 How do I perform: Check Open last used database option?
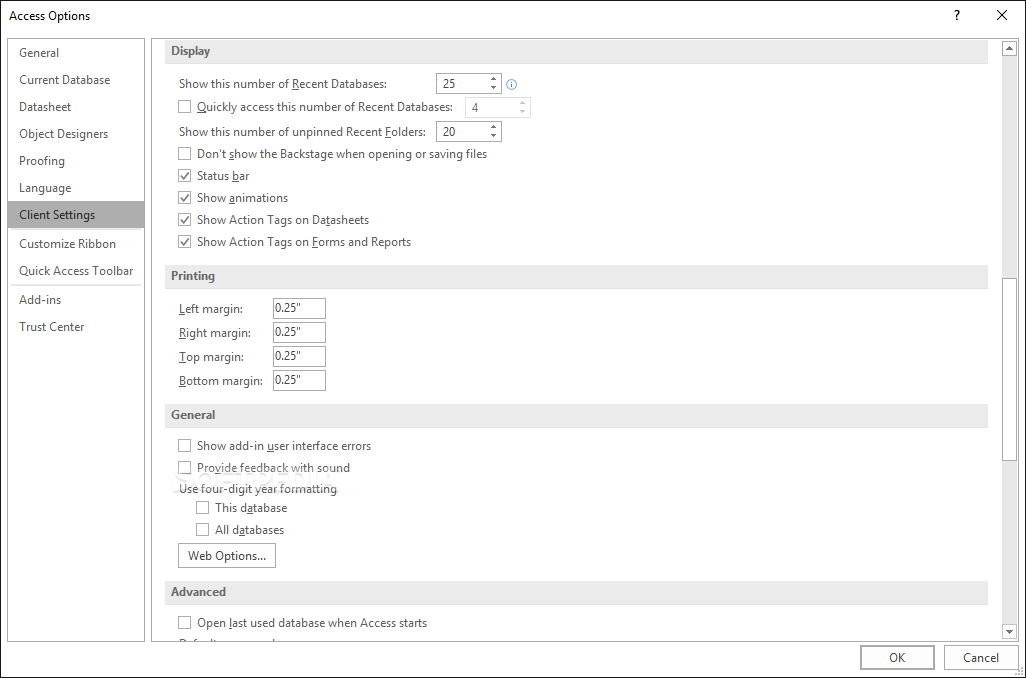pos(185,623)
